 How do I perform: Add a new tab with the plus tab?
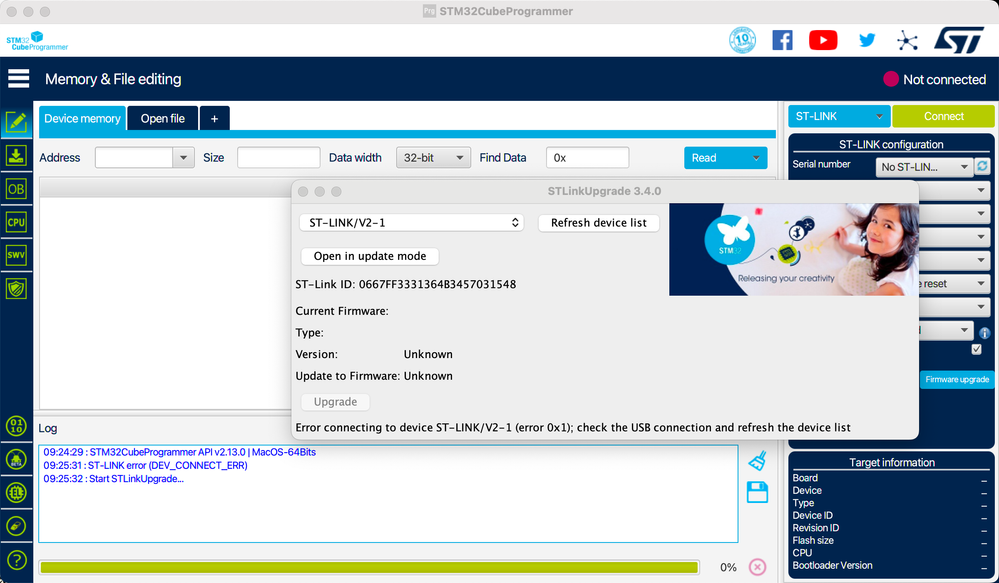click(215, 119)
